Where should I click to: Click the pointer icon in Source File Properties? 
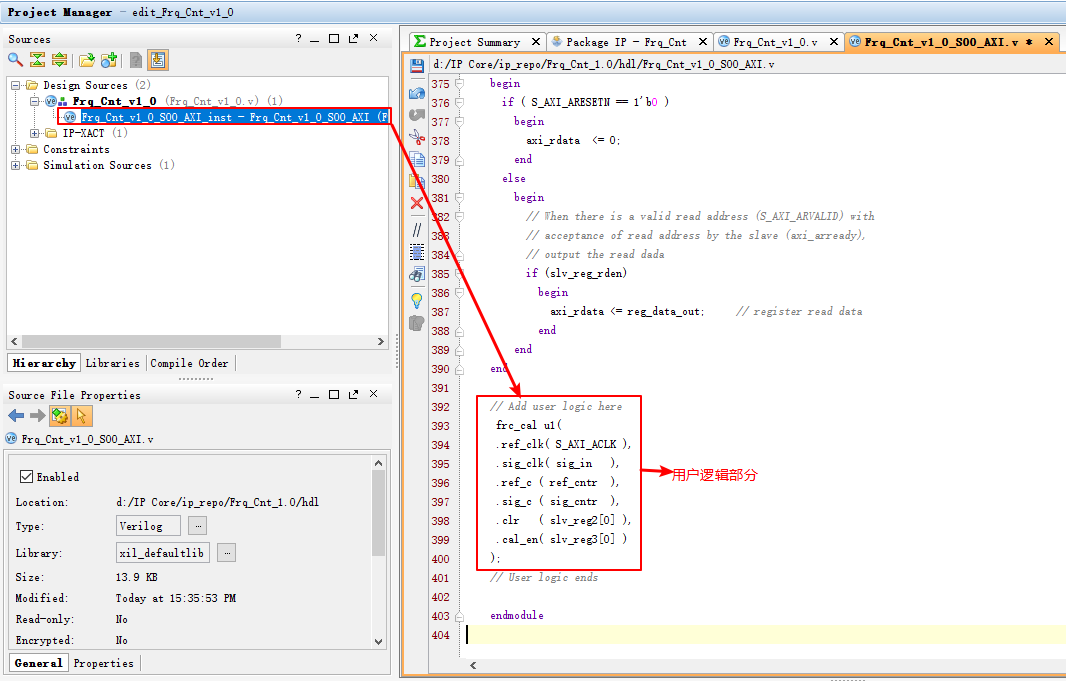[82, 415]
